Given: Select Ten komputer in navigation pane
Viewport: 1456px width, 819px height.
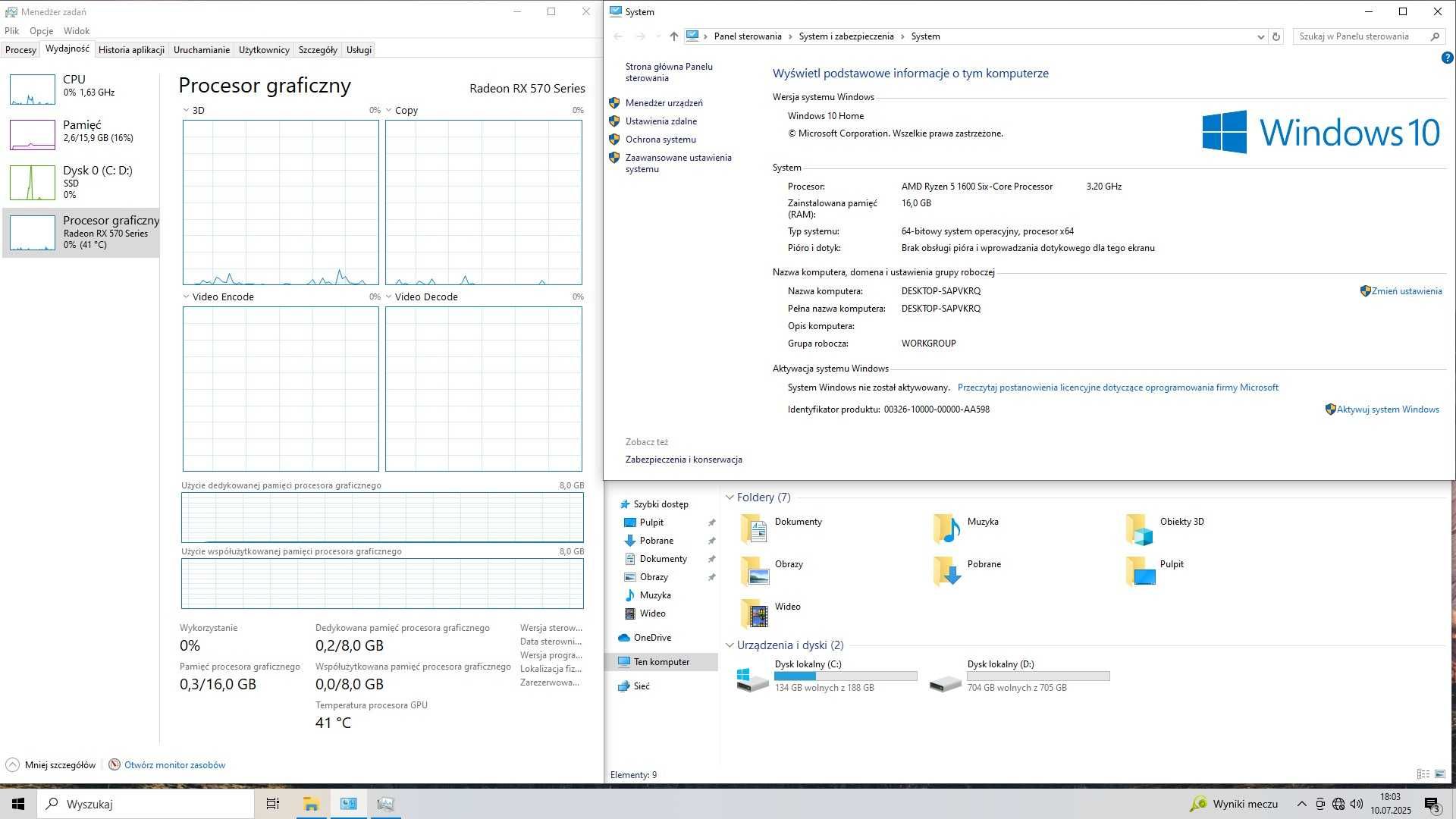Looking at the screenshot, I should click(661, 662).
